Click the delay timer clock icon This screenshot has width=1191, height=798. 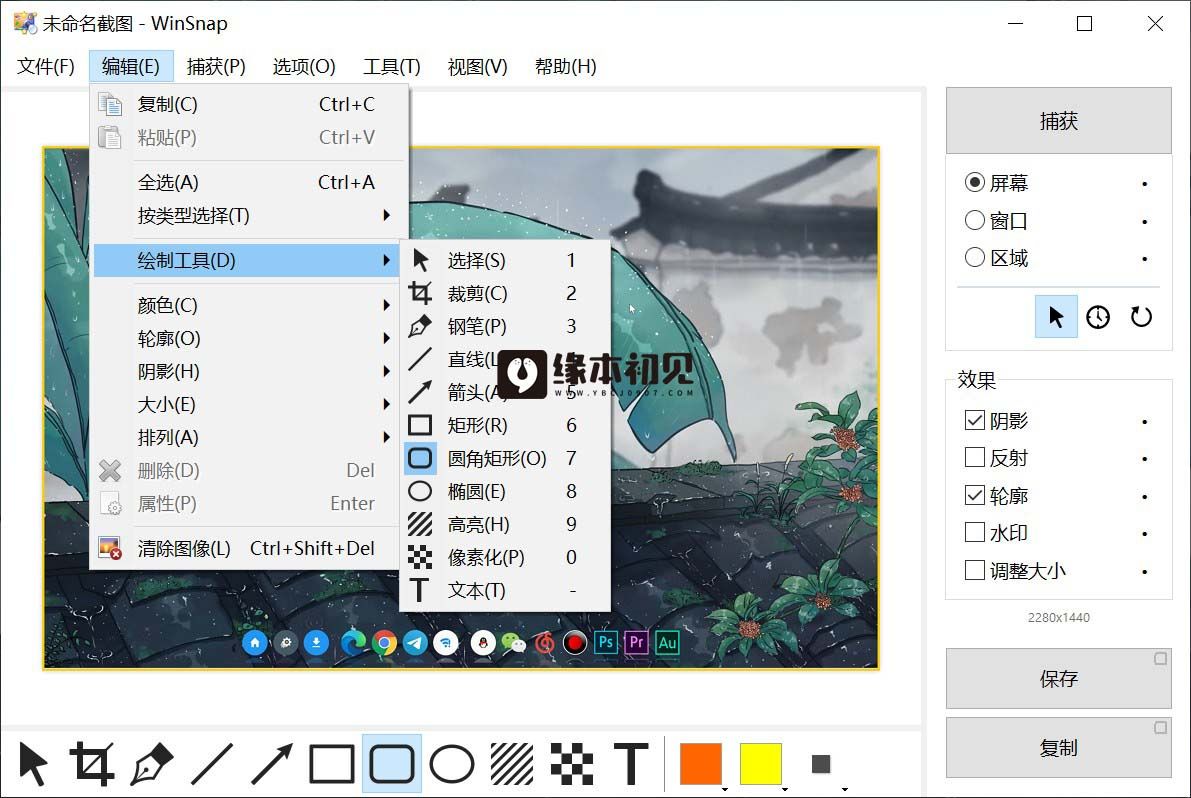point(1098,317)
